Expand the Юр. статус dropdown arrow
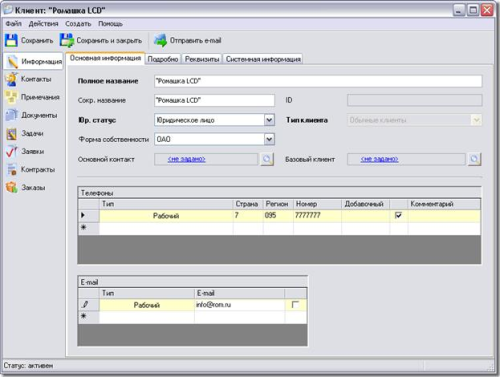Image resolution: width=500 pixels, height=377 pixels. [x=269, y=120]
